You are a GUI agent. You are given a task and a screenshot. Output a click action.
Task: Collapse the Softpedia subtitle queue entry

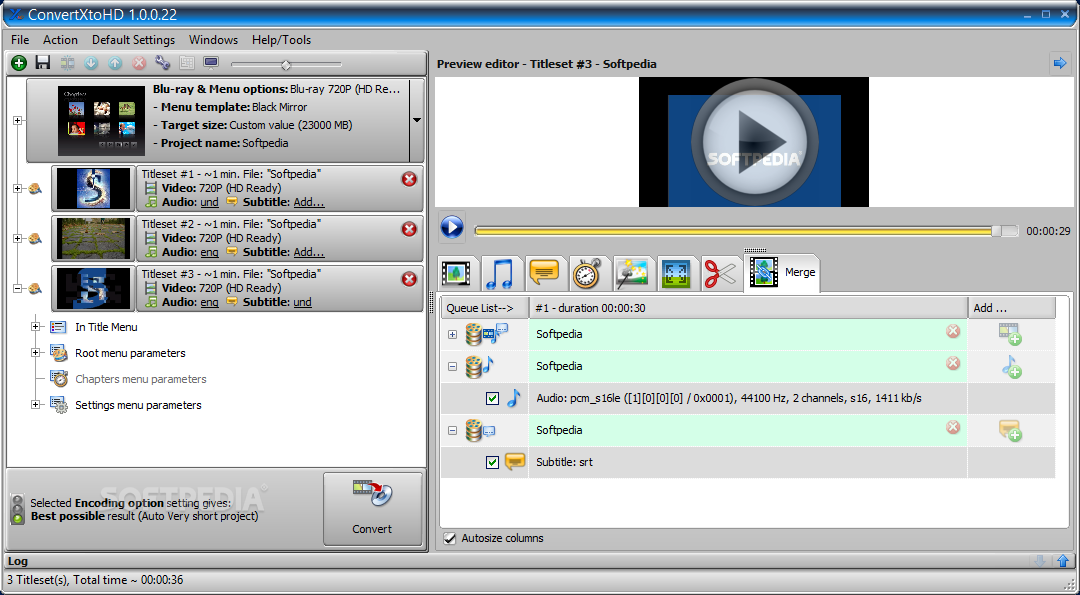pos(453,430)
